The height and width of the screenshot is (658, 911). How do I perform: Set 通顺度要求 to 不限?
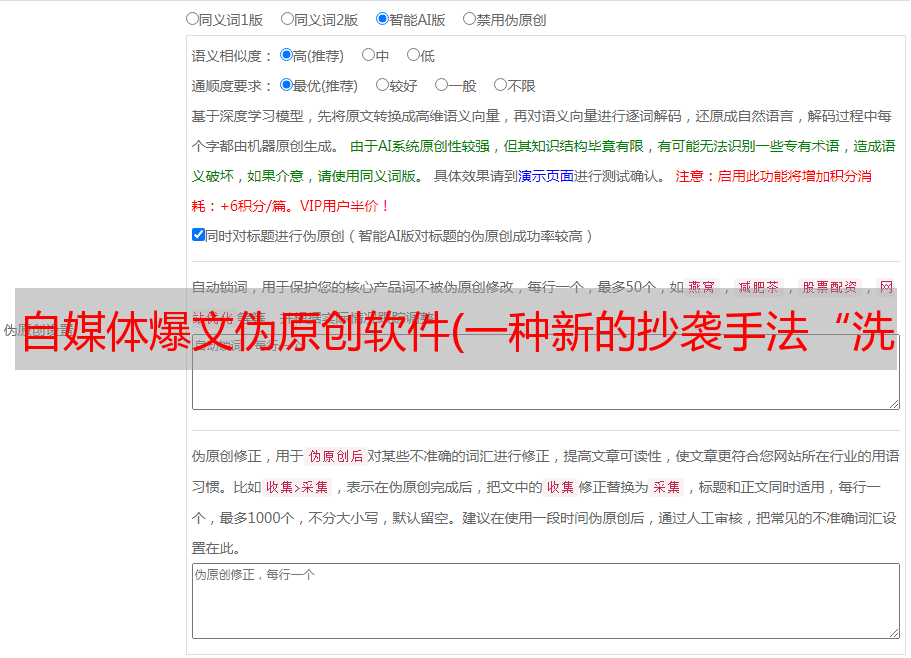pyautogui.click(x=500, y=85)
